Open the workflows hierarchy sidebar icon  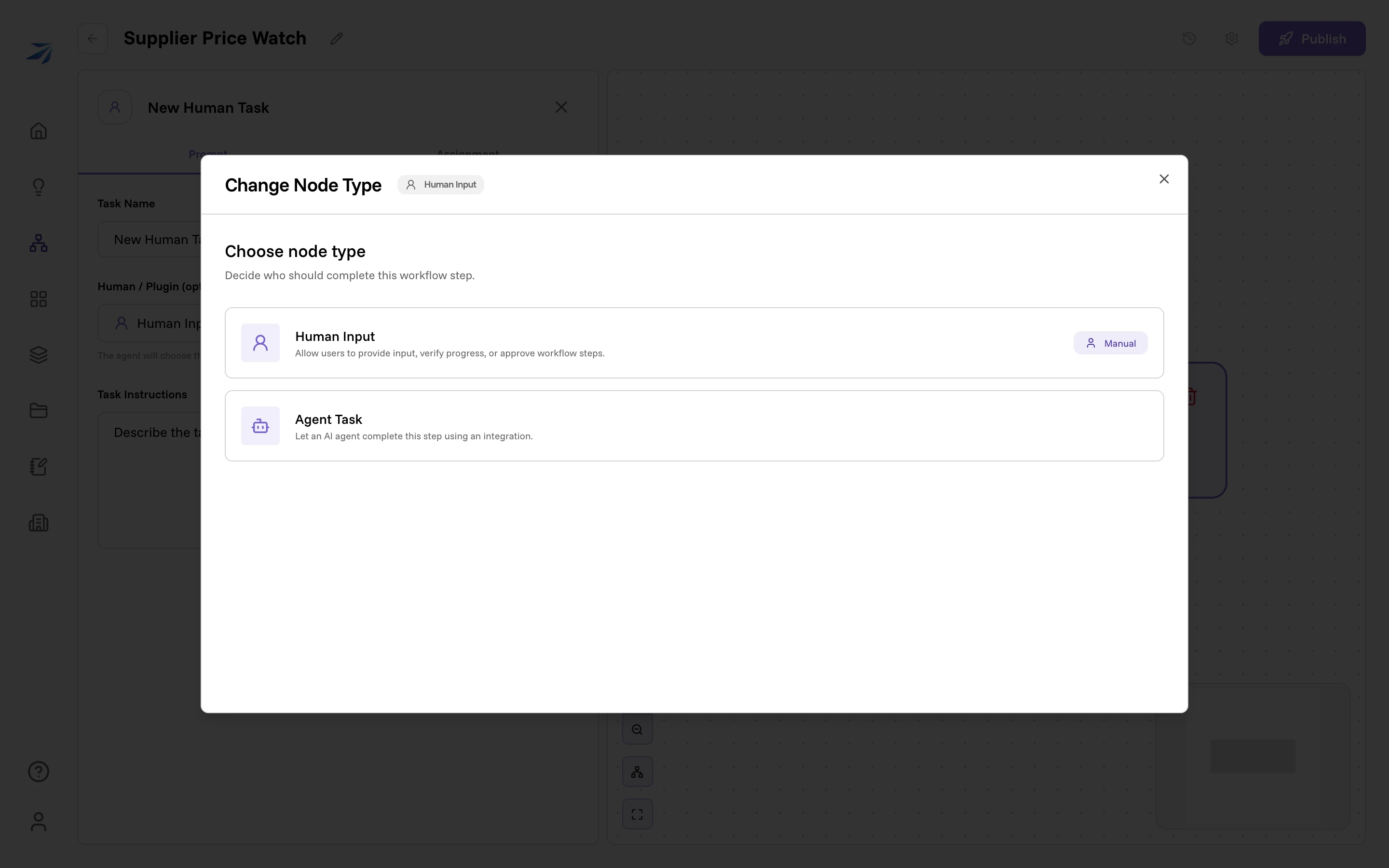tap(39, 244)
